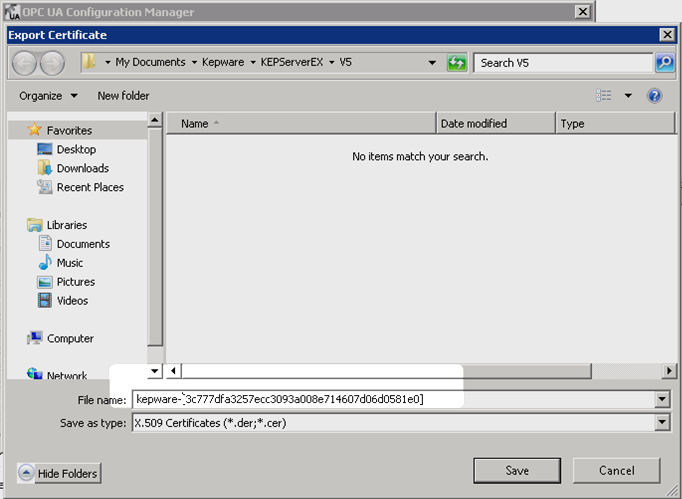Click Kepware in the breadcrumb path
Viewport: 682px width, 499px height.
[x=223, y=63]
